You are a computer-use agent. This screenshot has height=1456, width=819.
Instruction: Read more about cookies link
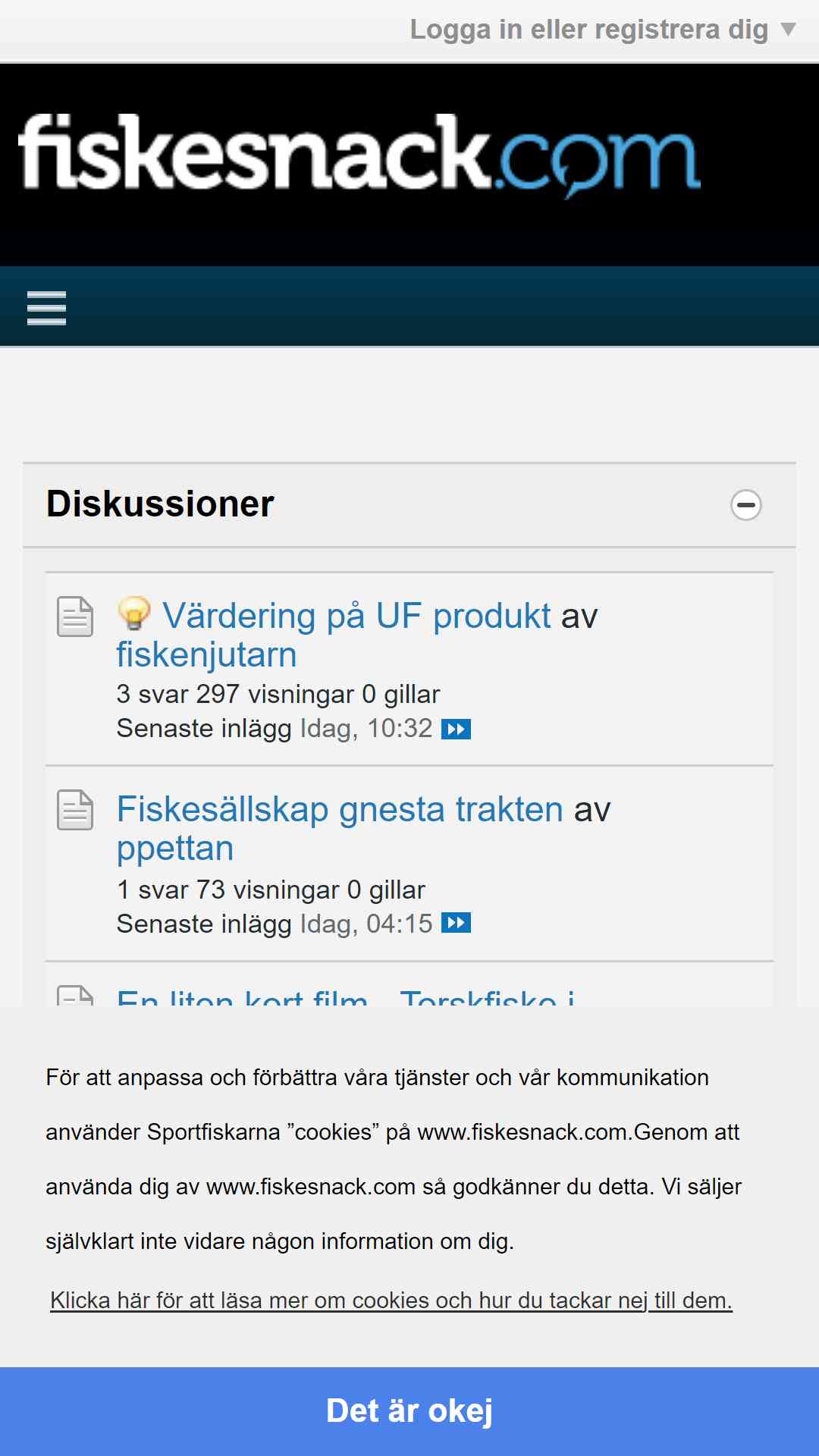391,1301
